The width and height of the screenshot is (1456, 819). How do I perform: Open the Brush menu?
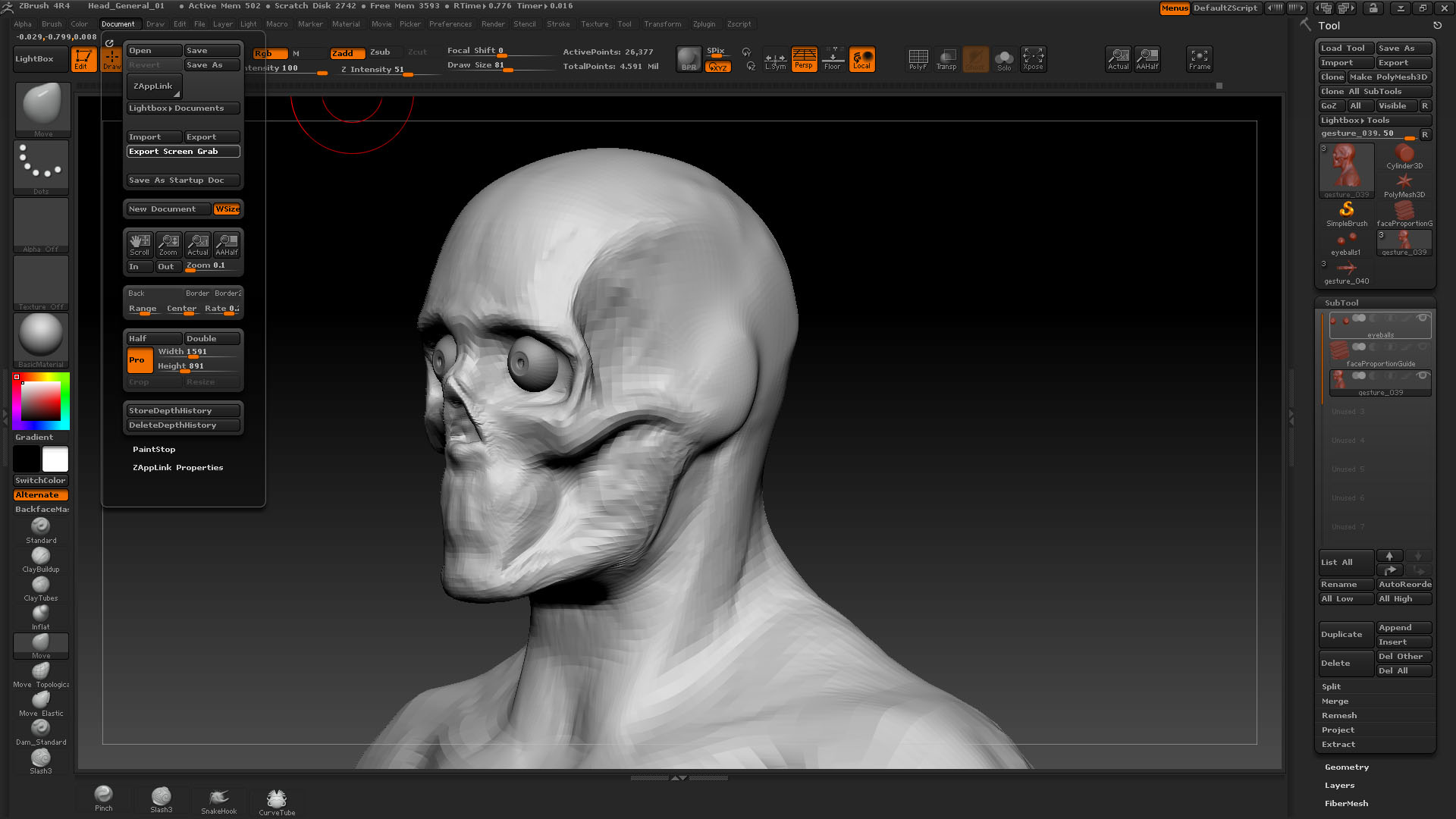coord(52,24)
